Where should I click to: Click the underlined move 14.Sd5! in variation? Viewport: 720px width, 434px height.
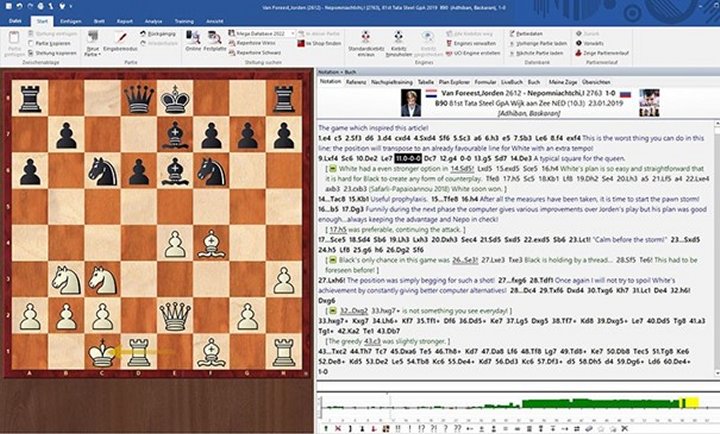(462, 169)
